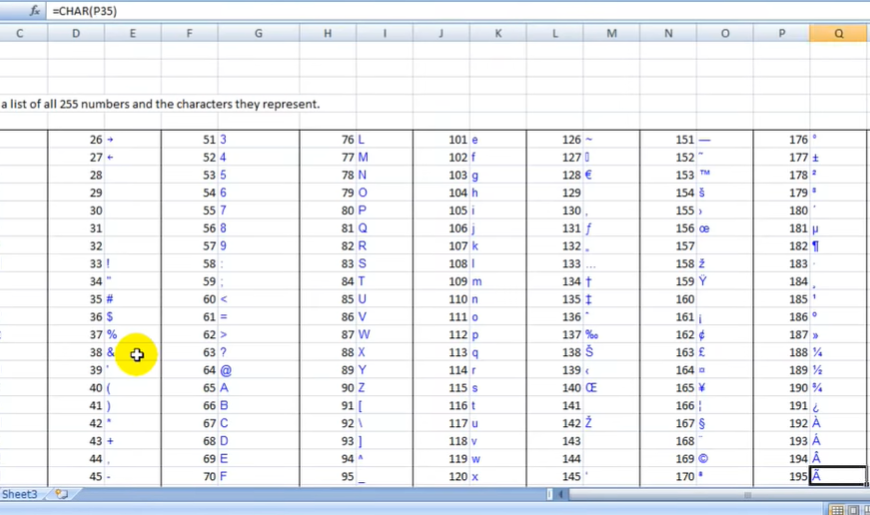Select the cell with the £ symbol
Image resolution: width=870 pixels, height=515 pixels.
point(725,352)
